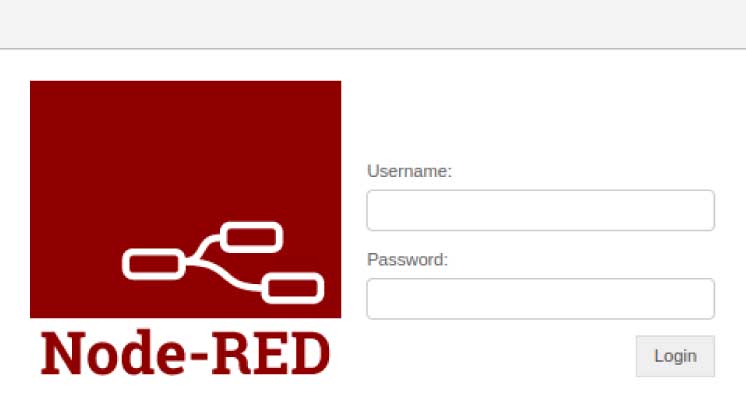The image size is (746, 401).
Task: Click the word "RED" in the wordmark
Action: pos(271,353)
